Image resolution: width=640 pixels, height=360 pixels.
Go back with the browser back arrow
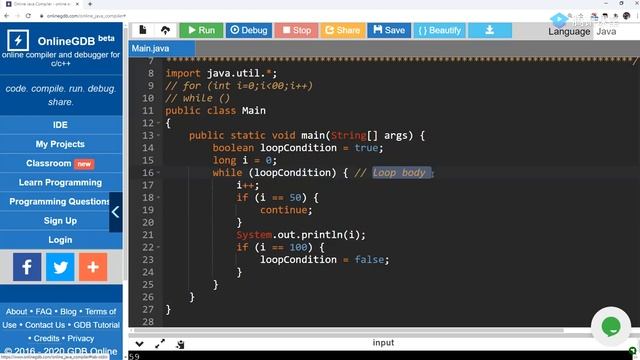click(x=7, y=16)
